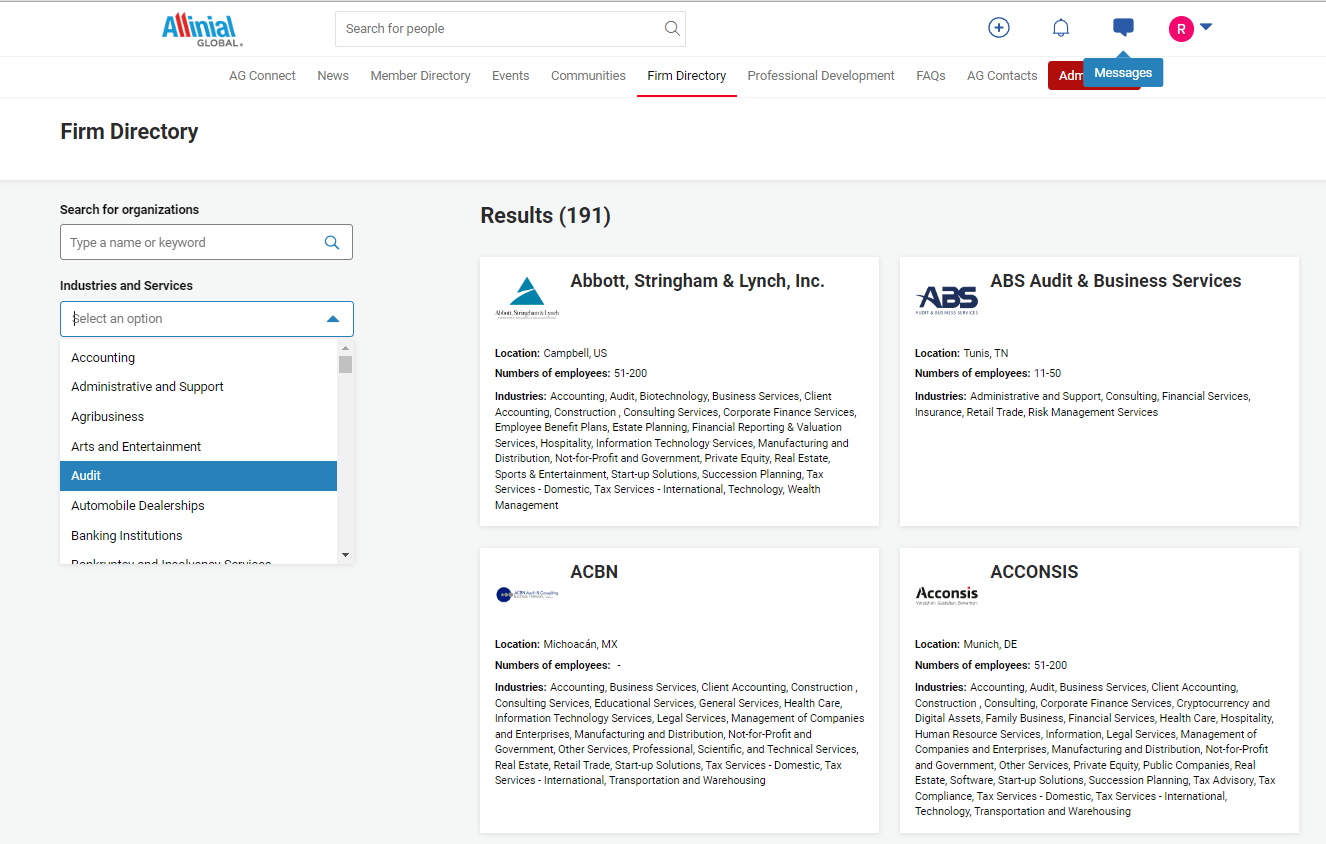This screenshot has height=844, width=1326.
Task: Go to the FAQs tab
Action: point(931,76)
